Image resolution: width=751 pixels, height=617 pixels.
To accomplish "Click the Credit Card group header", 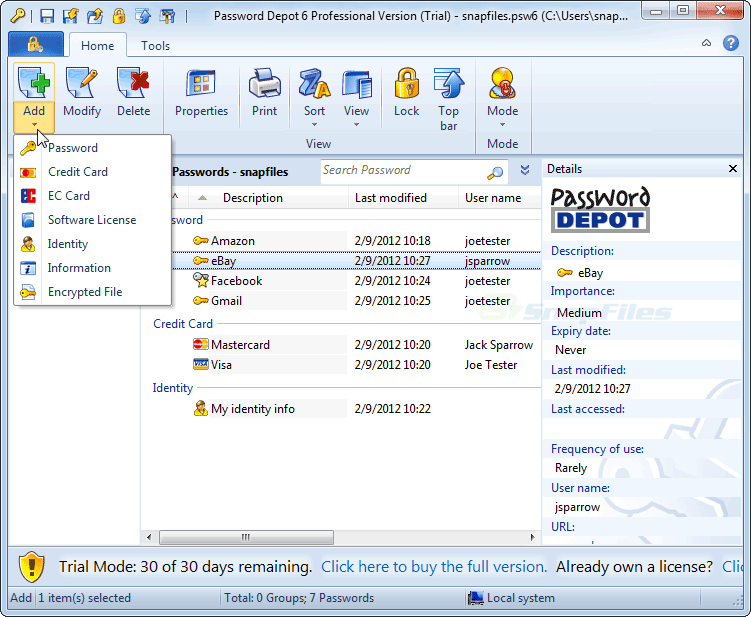I will point(182,324).
